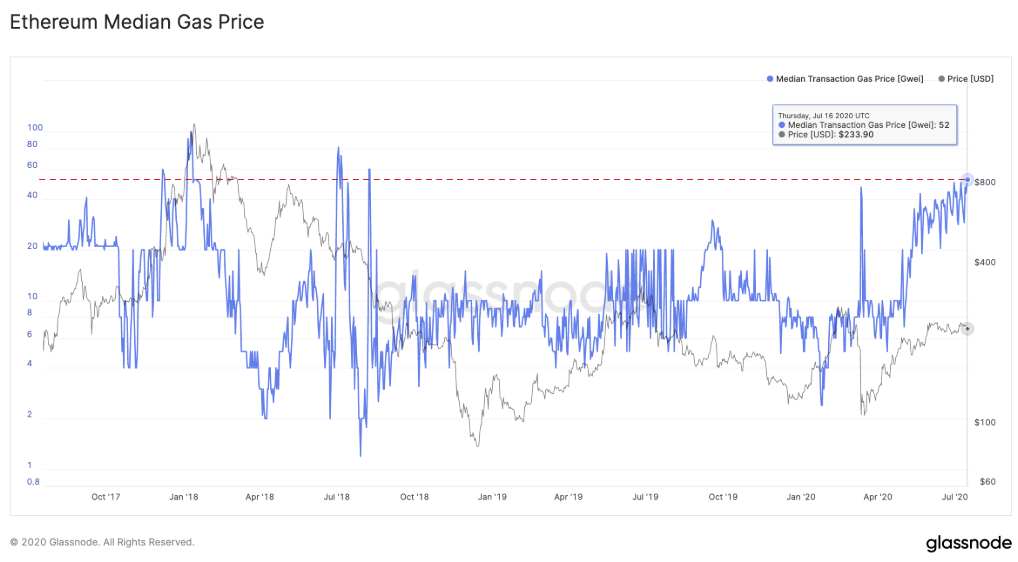Click the Jan '18 x-axis label
1018x562 pixels.
point(183,496)
